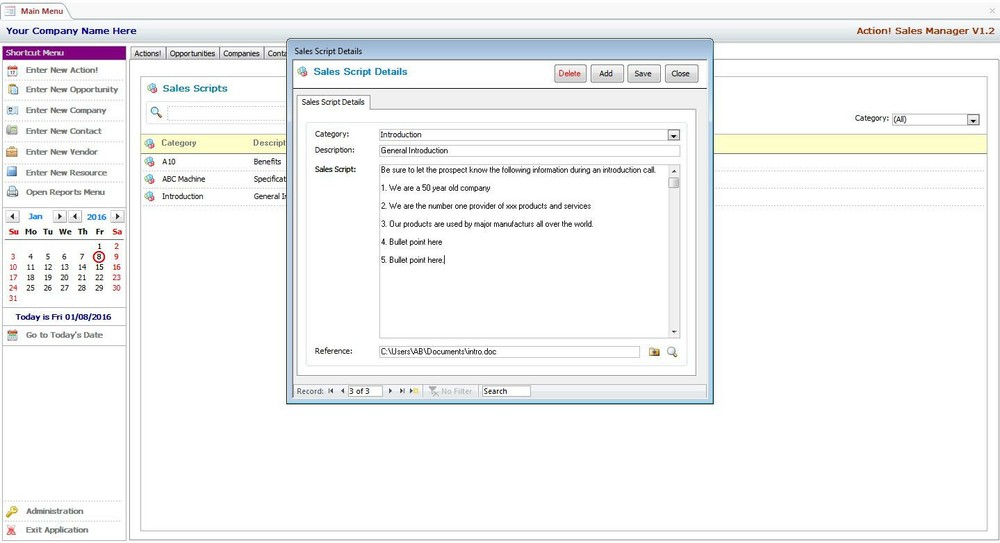
Task: Click the Administration link
Action: [x=54, y=511]
